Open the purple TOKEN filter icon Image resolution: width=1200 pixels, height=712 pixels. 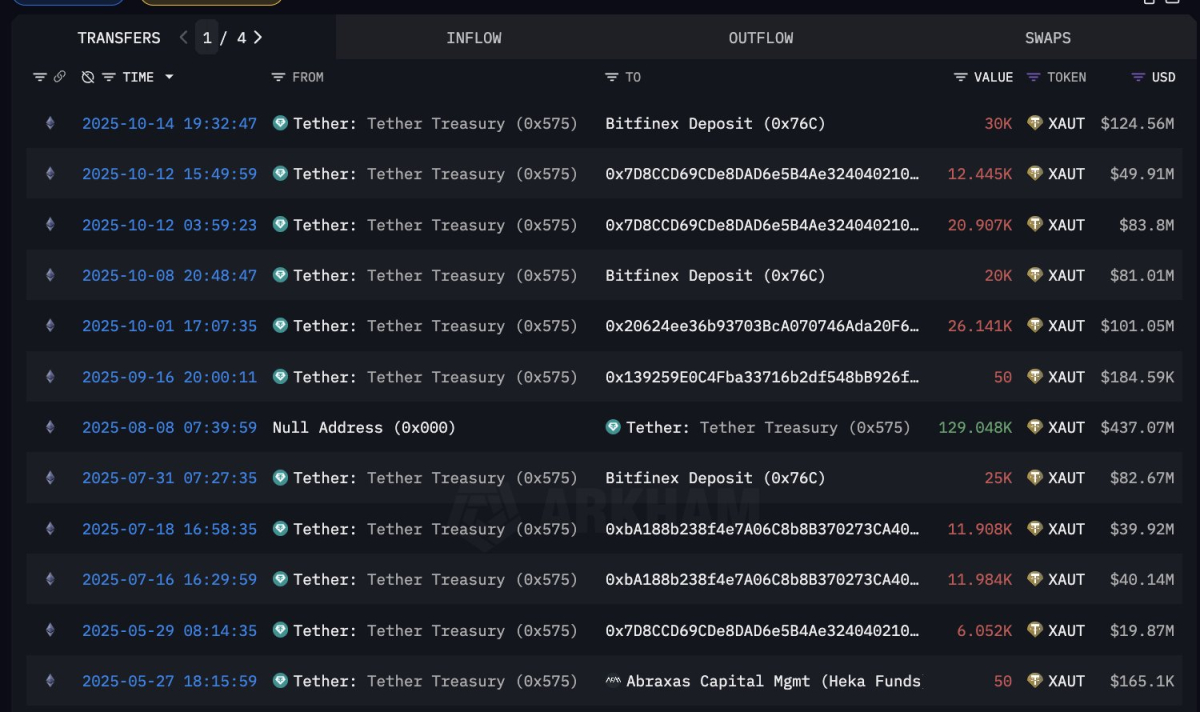click(x=1034, y=77)
